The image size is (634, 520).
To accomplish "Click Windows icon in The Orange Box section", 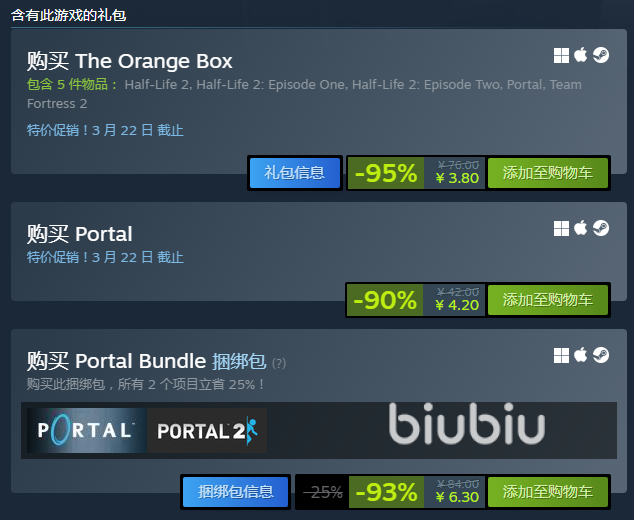I will coord(561,55).
